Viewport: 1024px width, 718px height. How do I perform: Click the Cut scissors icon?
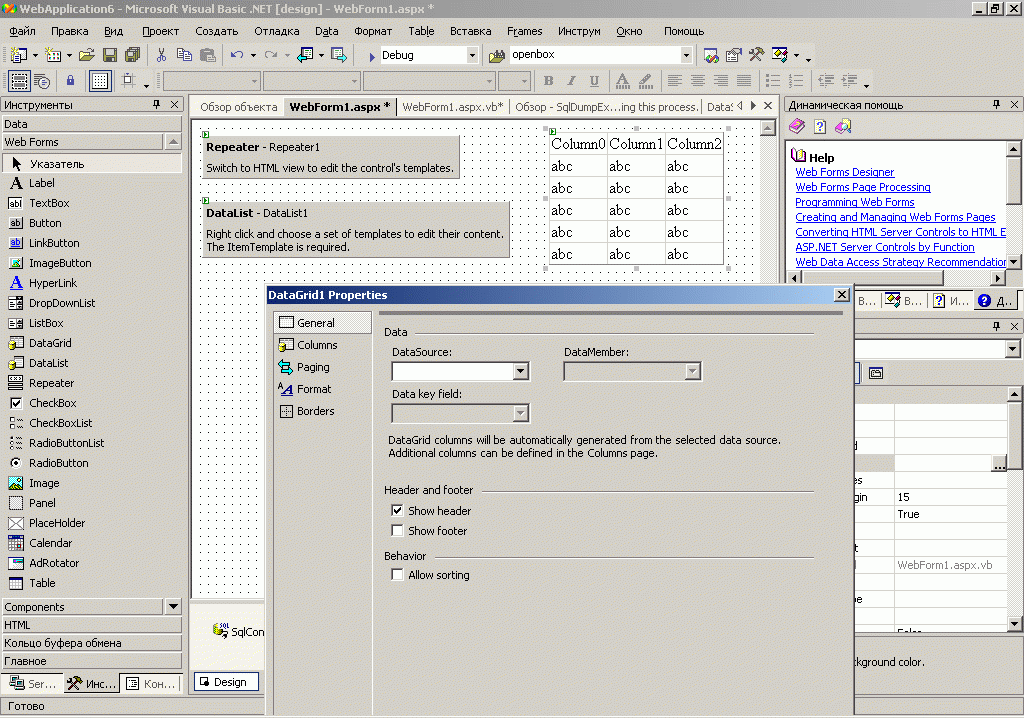coord(161,55)
